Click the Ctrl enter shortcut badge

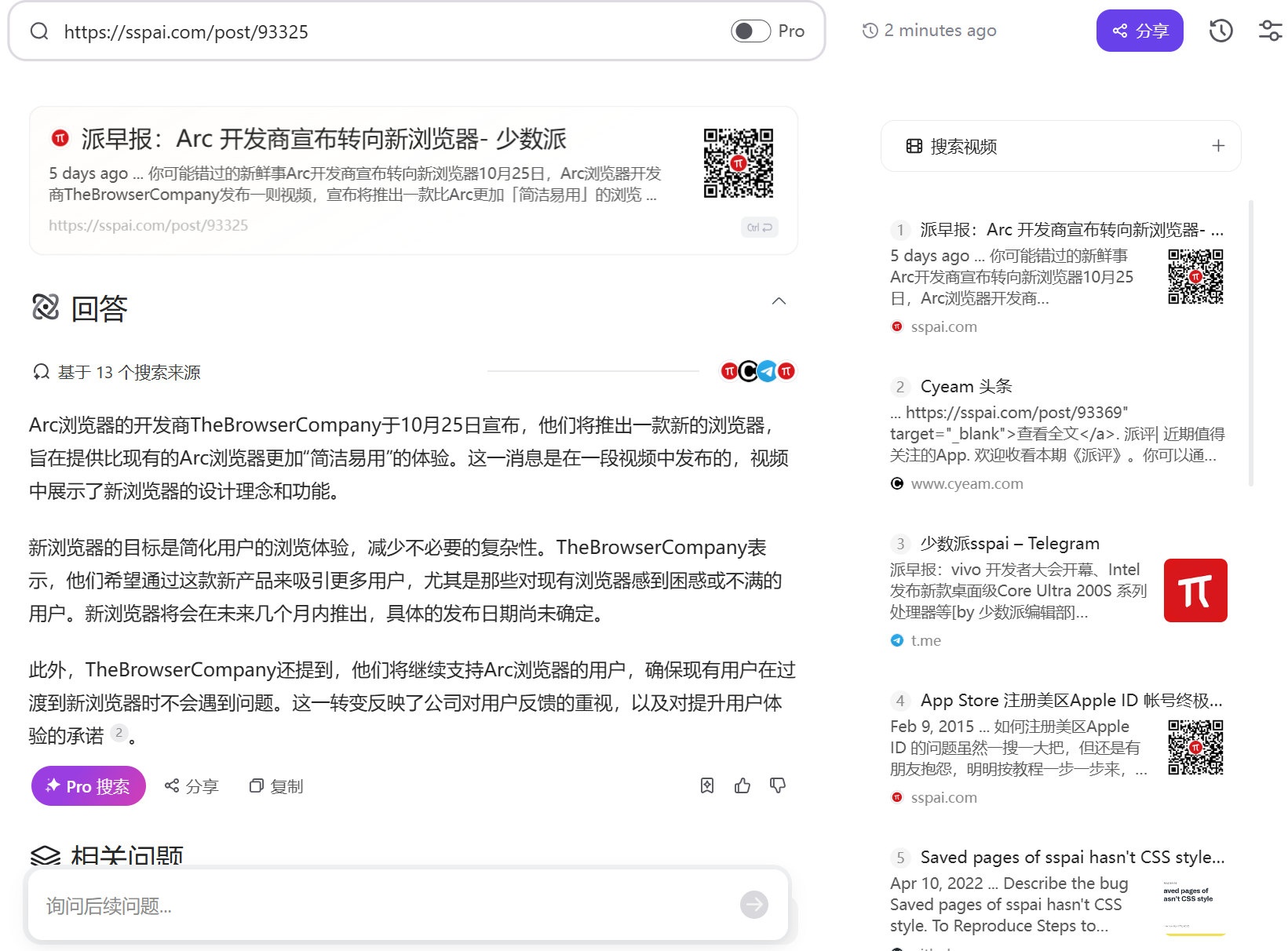[759, 228]
